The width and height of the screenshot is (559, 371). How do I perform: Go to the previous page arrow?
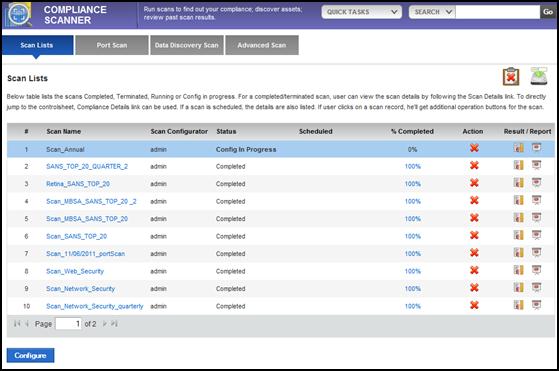click(27, 324)
